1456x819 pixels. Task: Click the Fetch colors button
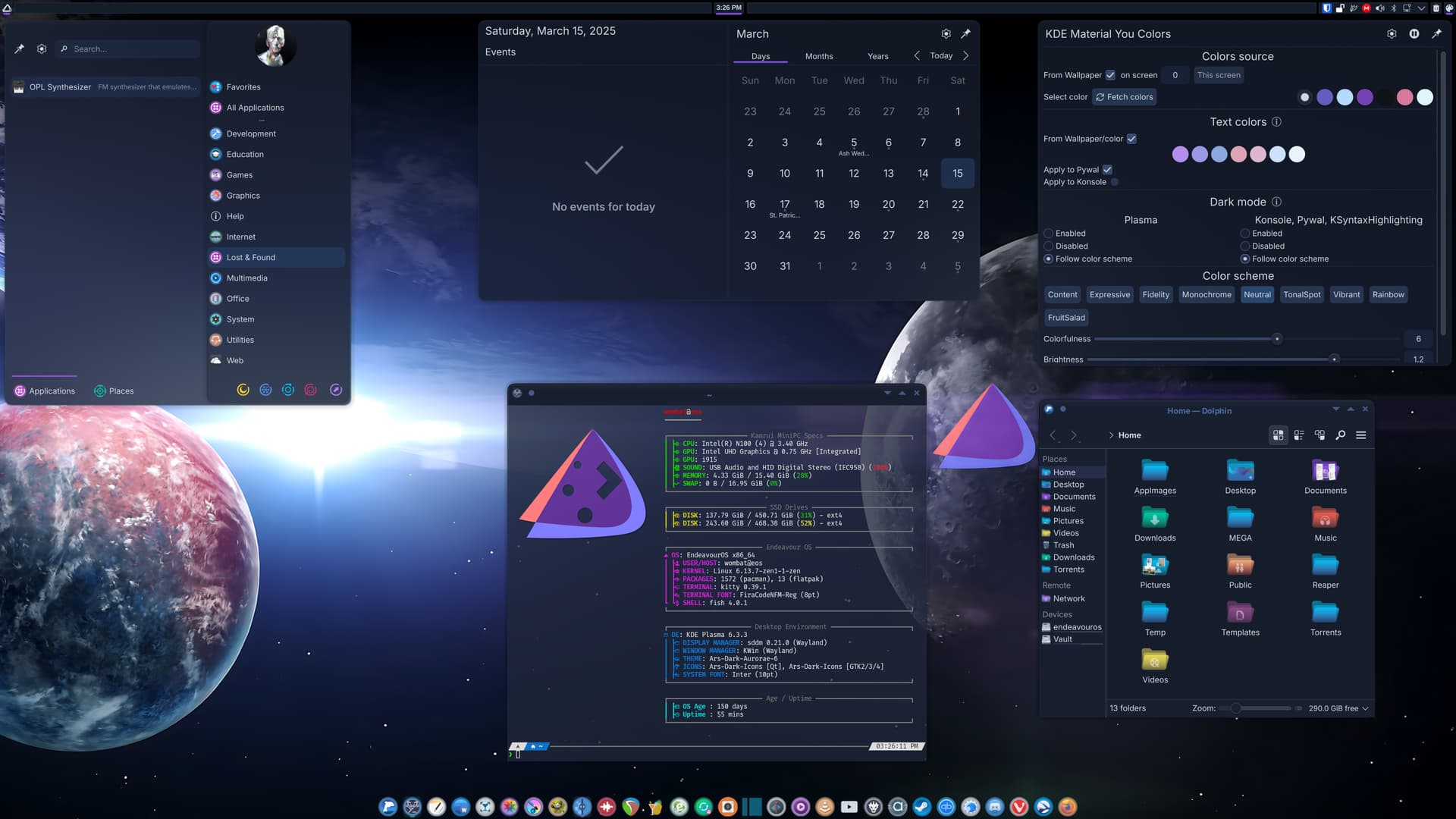point(1124,97)
